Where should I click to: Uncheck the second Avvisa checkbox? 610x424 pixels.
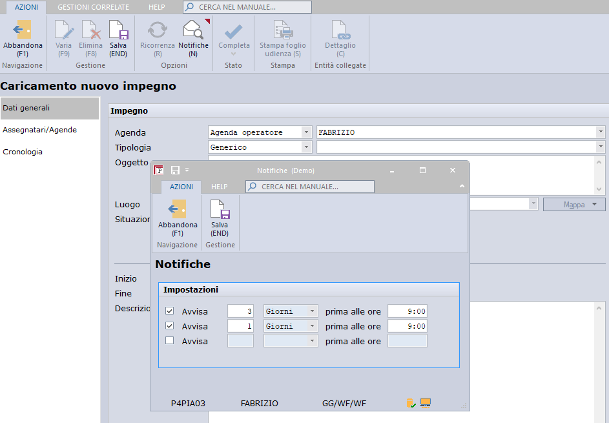pos(169,326)
